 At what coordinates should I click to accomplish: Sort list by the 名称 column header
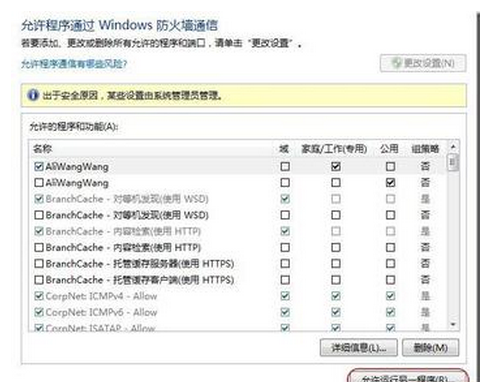(43, 149)
